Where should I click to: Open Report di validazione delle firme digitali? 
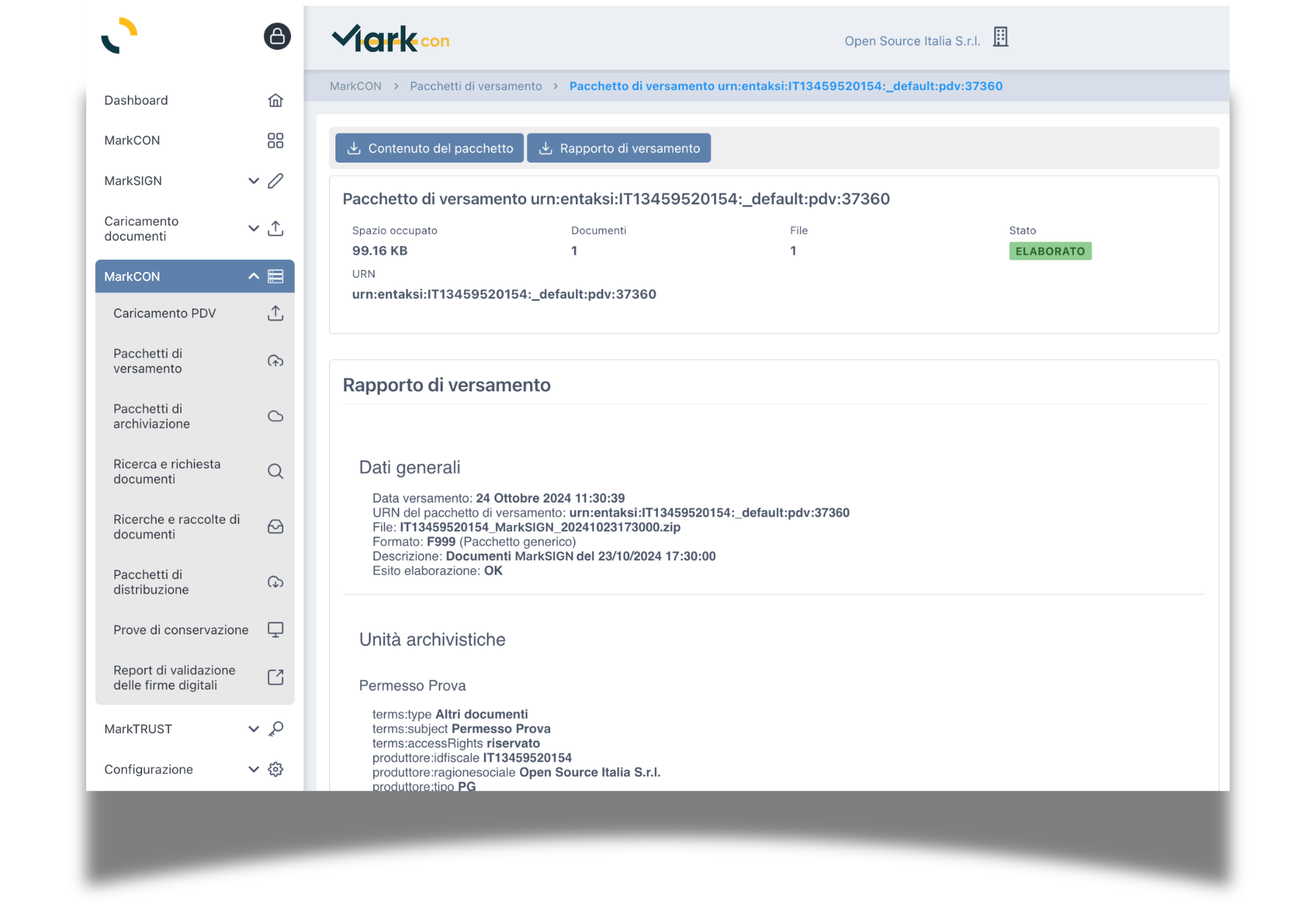point(195,677)
